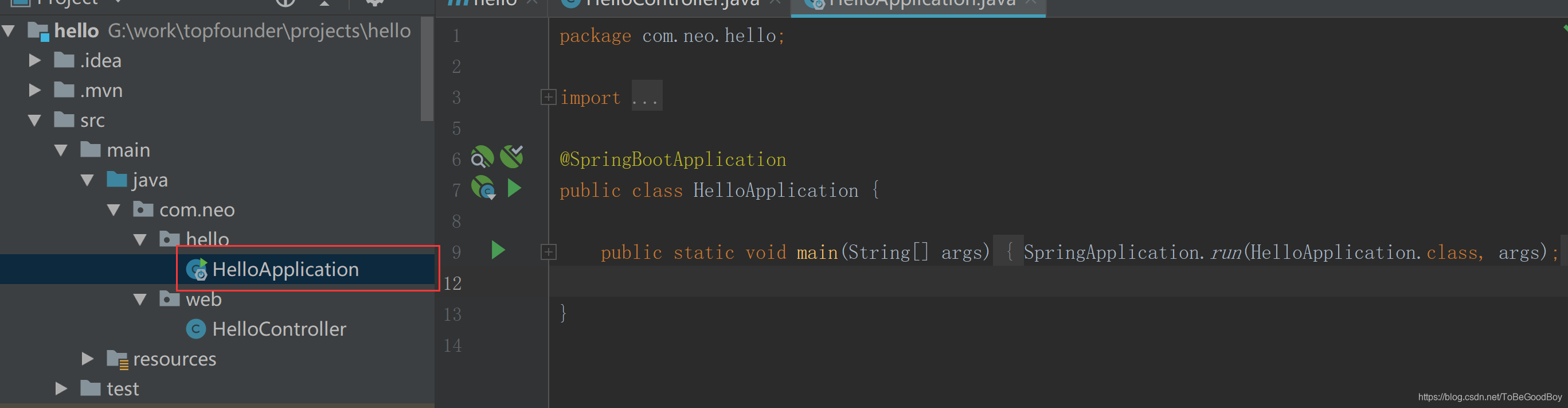Image resolution: width=1568 pixels, height=408 pixels.
Task: Click the Spring leaf checkmark gutter icon on line 6
Action: (x=512, y=157)
